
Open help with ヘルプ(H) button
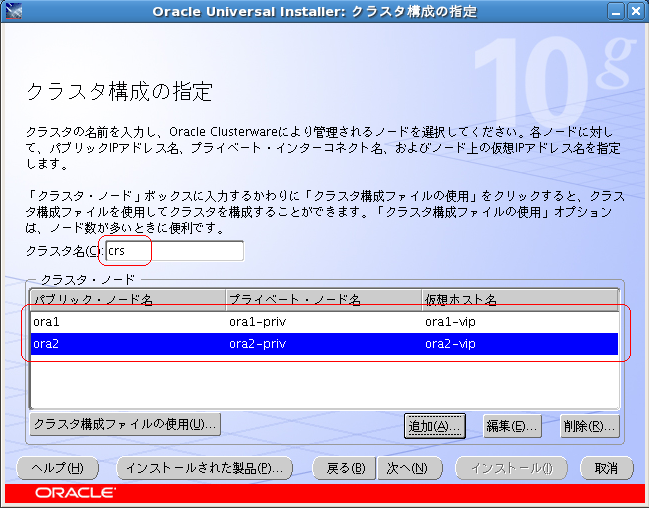(57, 468)
